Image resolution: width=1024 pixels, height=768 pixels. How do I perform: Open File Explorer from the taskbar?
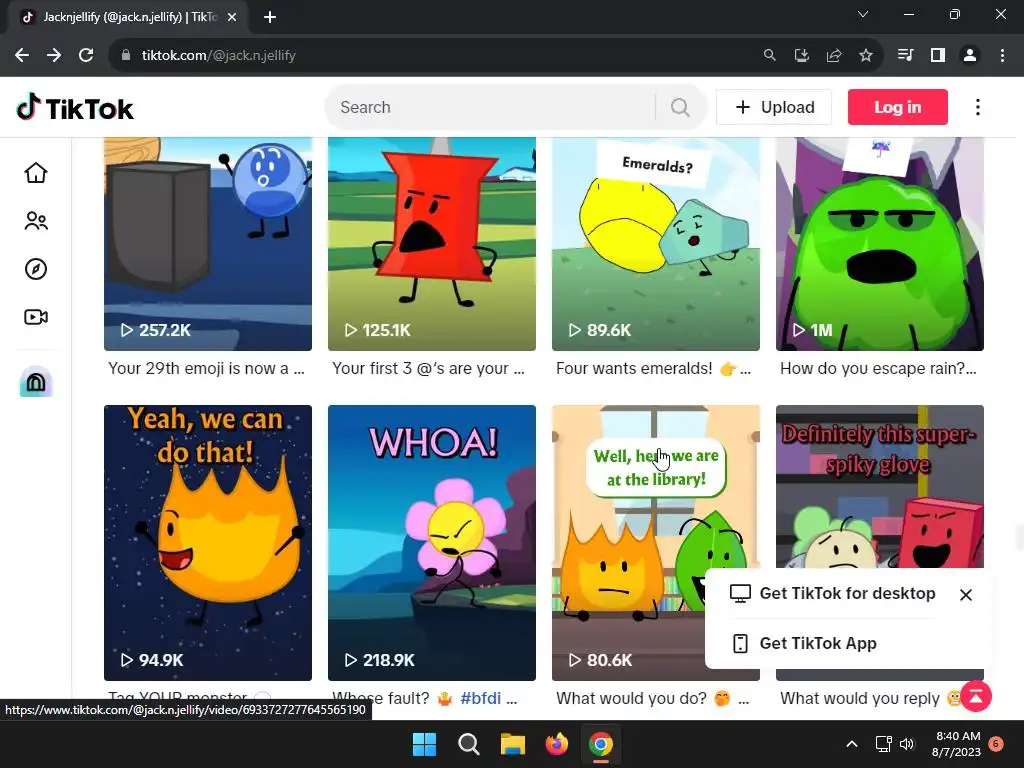513,744
